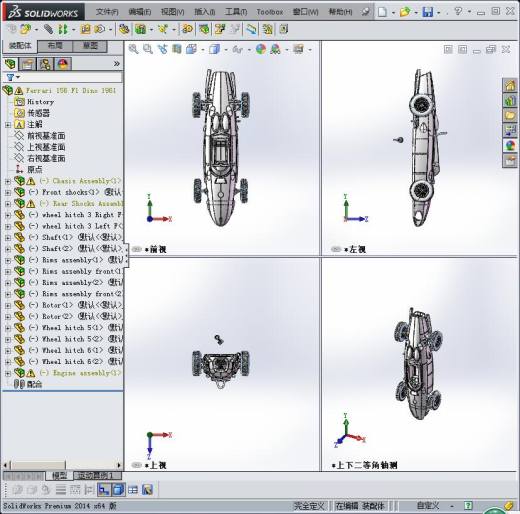
Task: Click the four-pane grid icon in bottom toolbar
Action: pyautogui.click(x=133, y=490)
